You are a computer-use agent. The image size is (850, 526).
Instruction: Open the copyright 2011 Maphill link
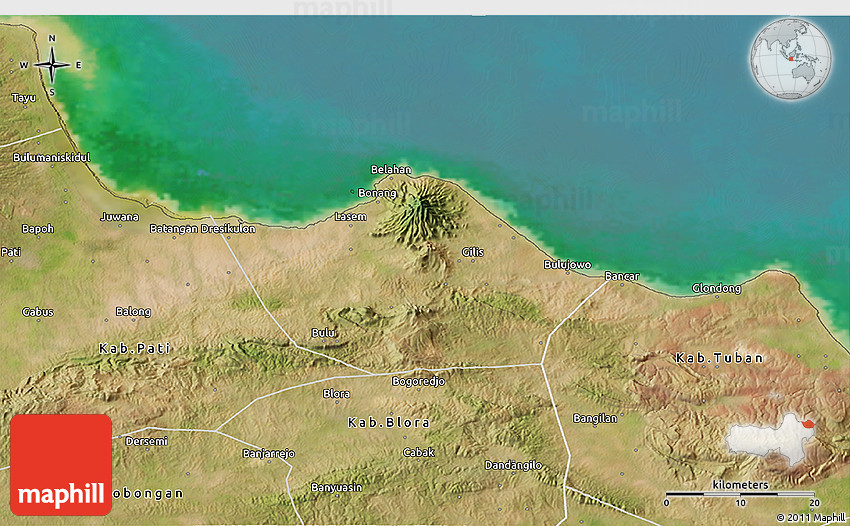[x=810, y=517]
